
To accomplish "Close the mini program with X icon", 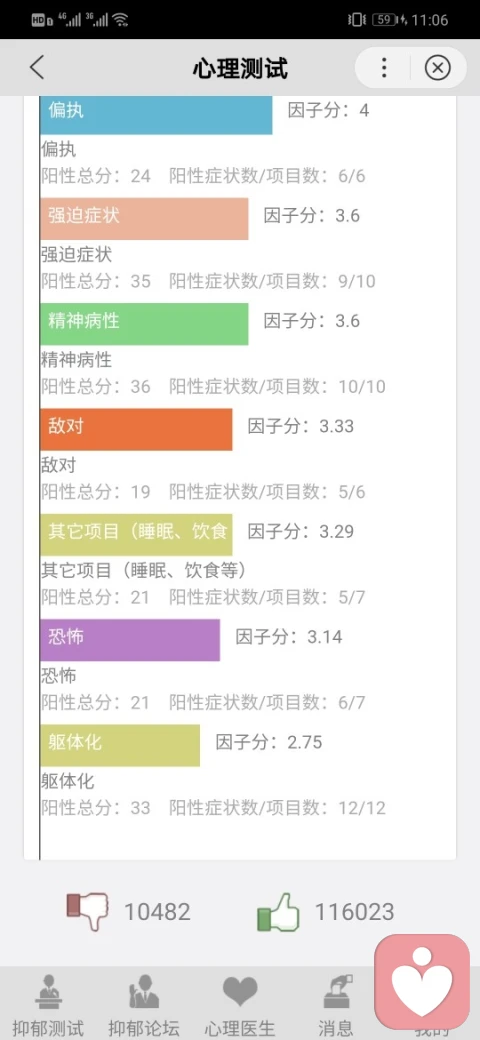I will click(x=437, y=68).
